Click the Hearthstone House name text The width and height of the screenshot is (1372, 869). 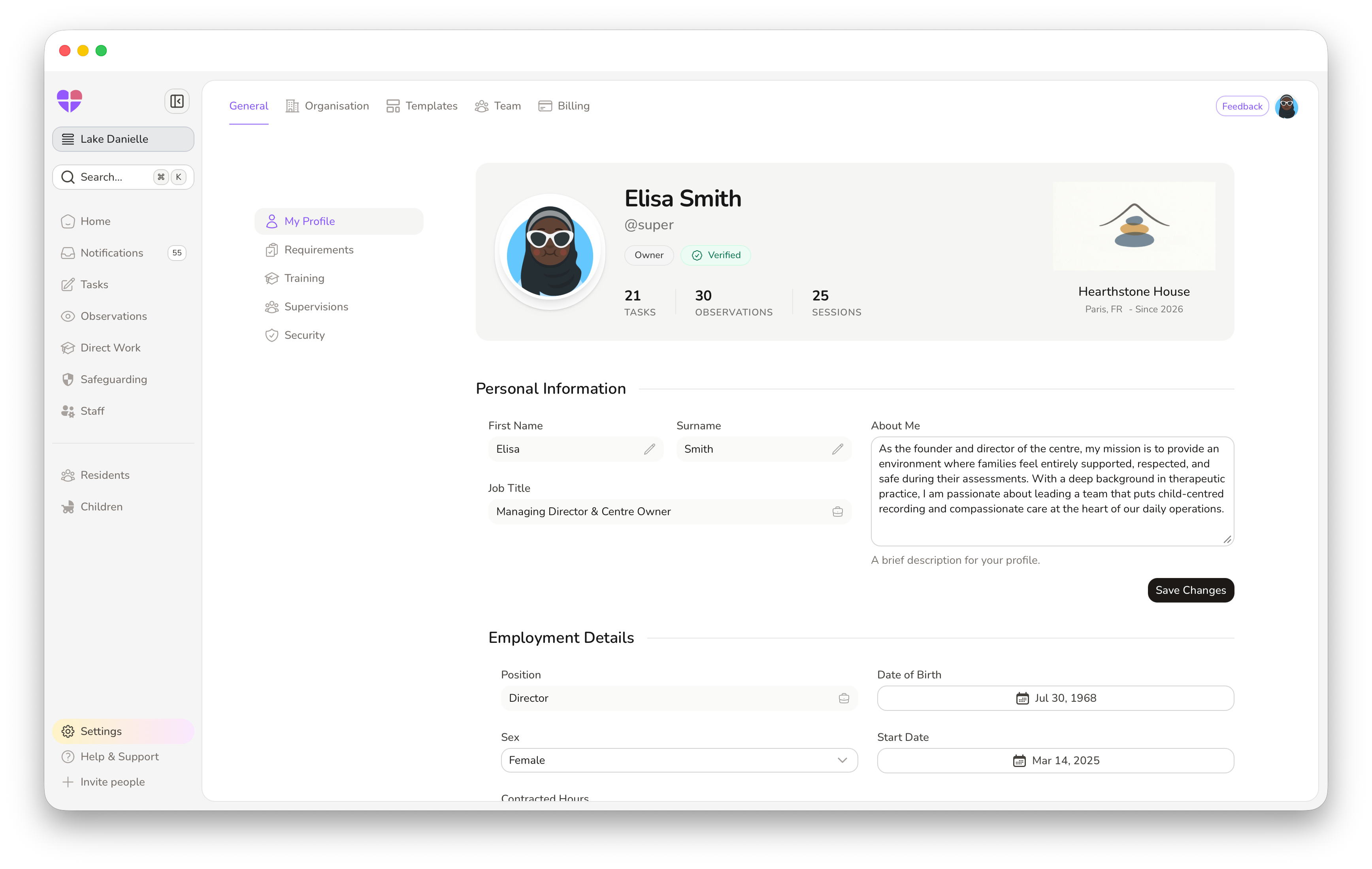point(1134,291)
